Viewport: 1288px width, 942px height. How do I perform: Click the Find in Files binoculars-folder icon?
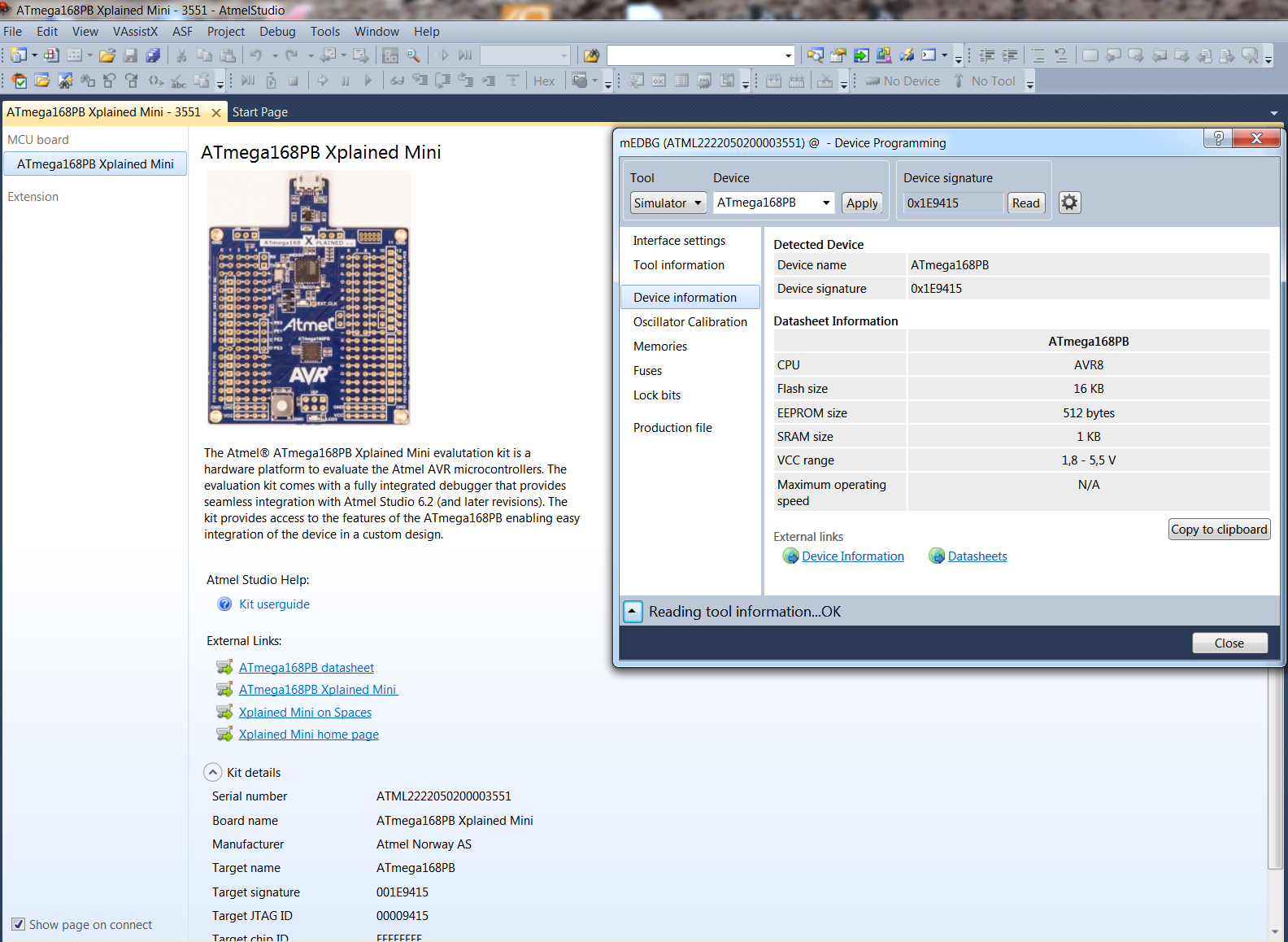click(591, 55)
